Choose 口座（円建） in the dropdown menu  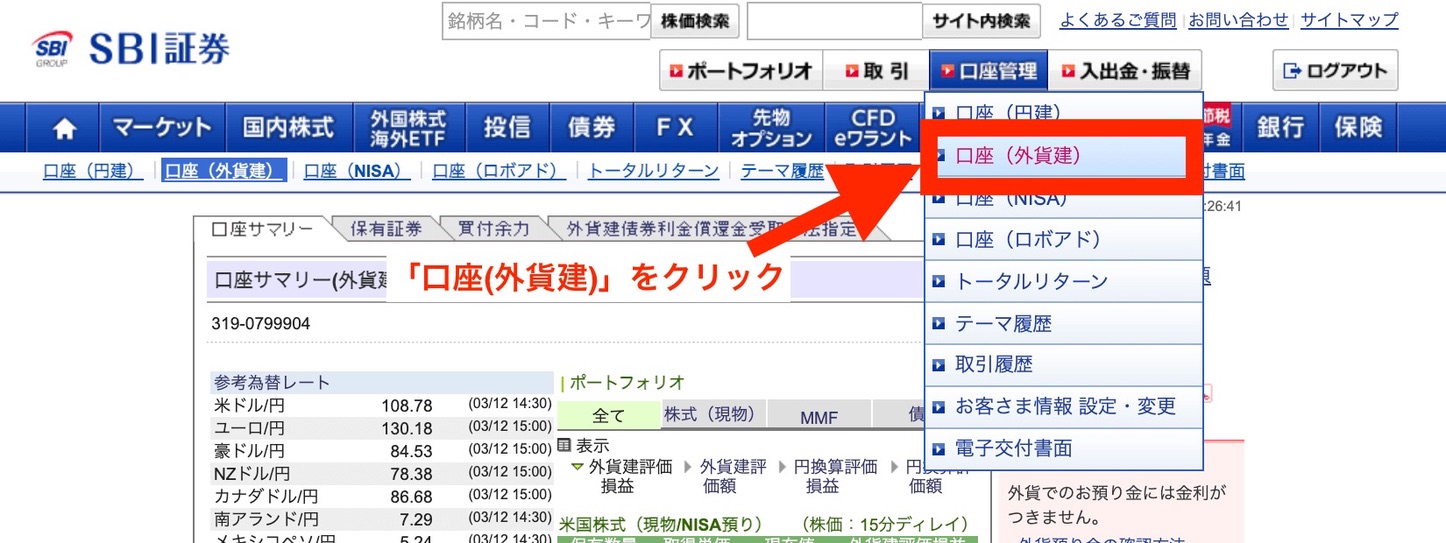[x=1064, y=112]
